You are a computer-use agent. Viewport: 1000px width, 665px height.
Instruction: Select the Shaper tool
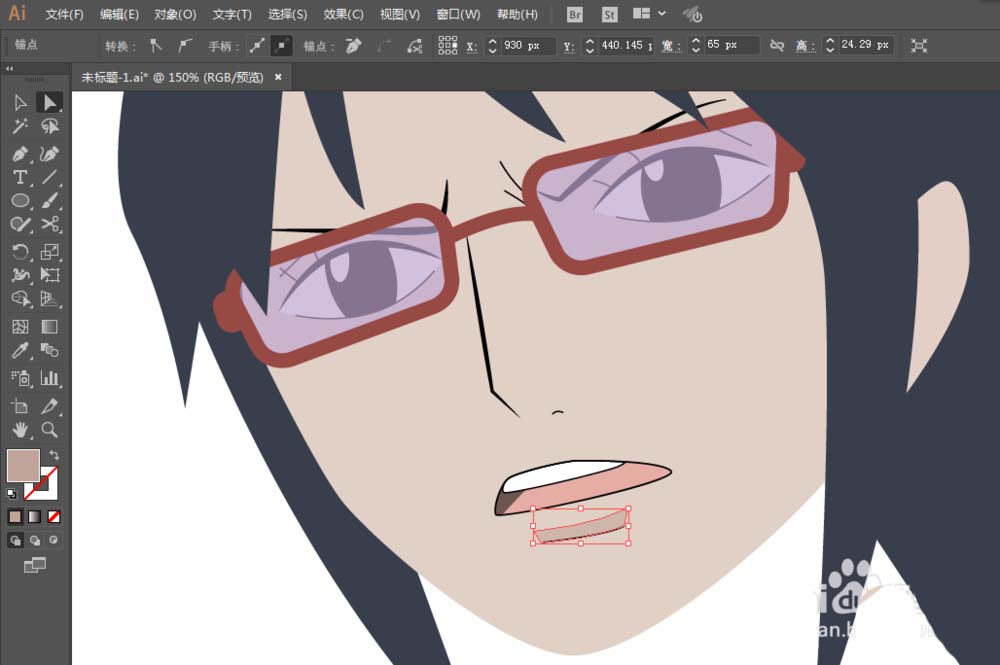click(x=20, y=224)
